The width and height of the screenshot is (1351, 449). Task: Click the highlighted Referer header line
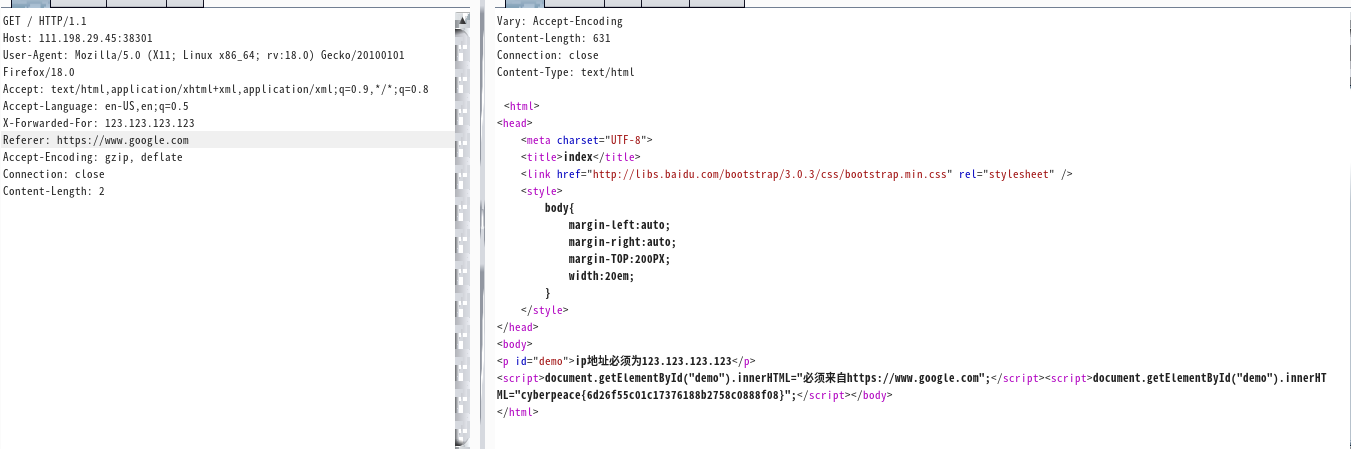point(95,140)
